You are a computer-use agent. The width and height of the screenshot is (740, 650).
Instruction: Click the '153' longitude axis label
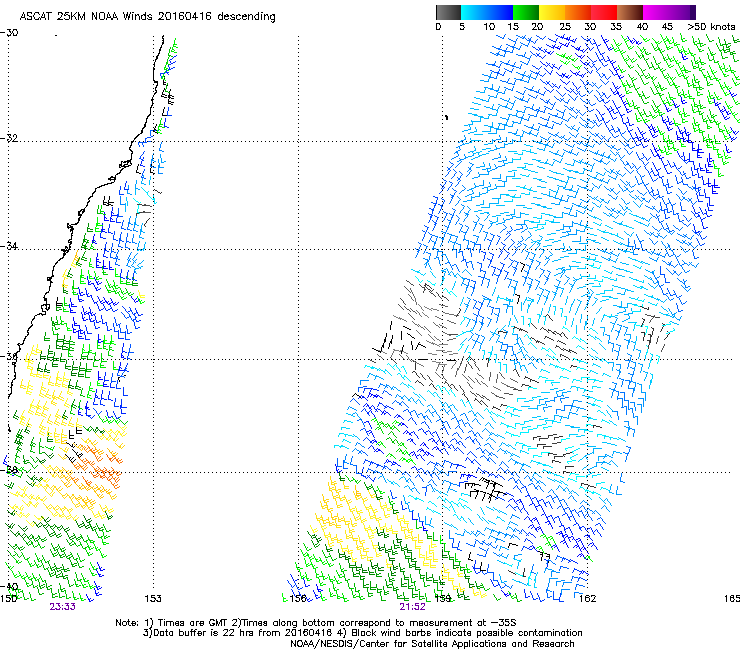[153, 599]
